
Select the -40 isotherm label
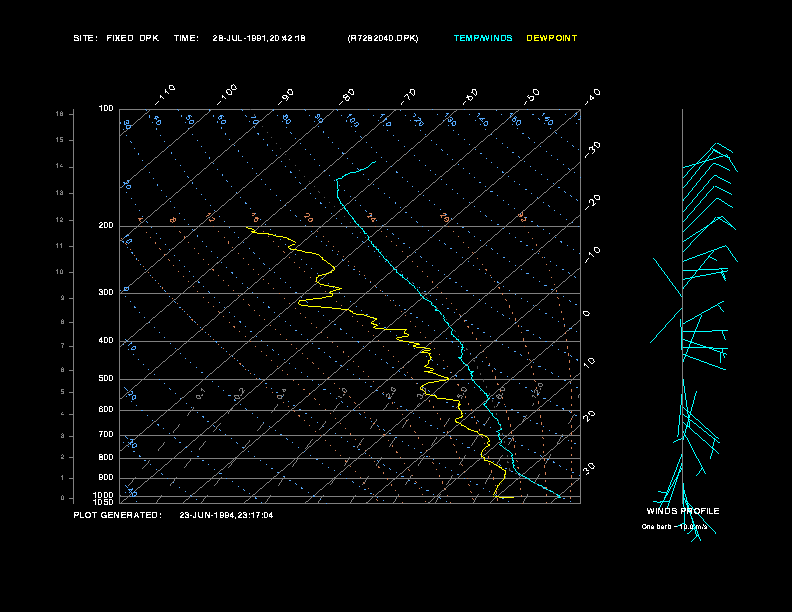(593, 96)
